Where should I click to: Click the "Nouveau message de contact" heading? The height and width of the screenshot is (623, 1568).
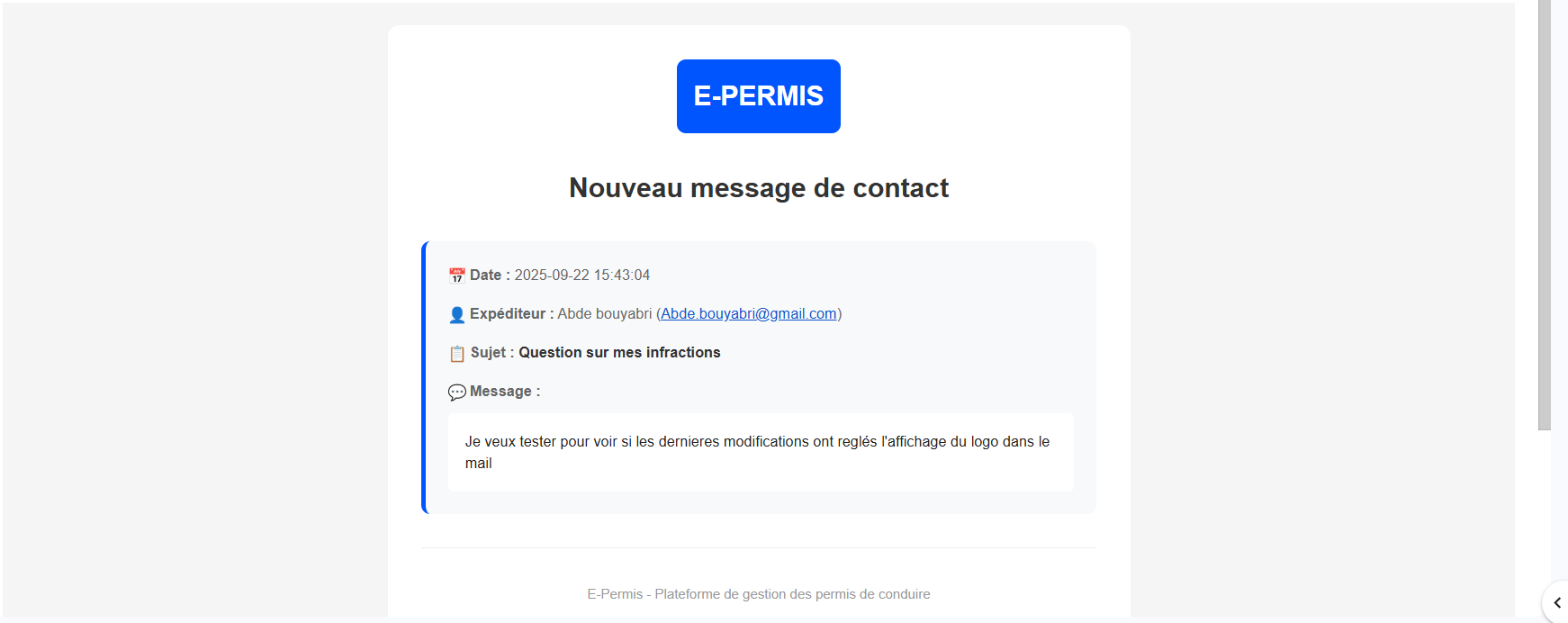pyautogui.click(x=758, y=187)
